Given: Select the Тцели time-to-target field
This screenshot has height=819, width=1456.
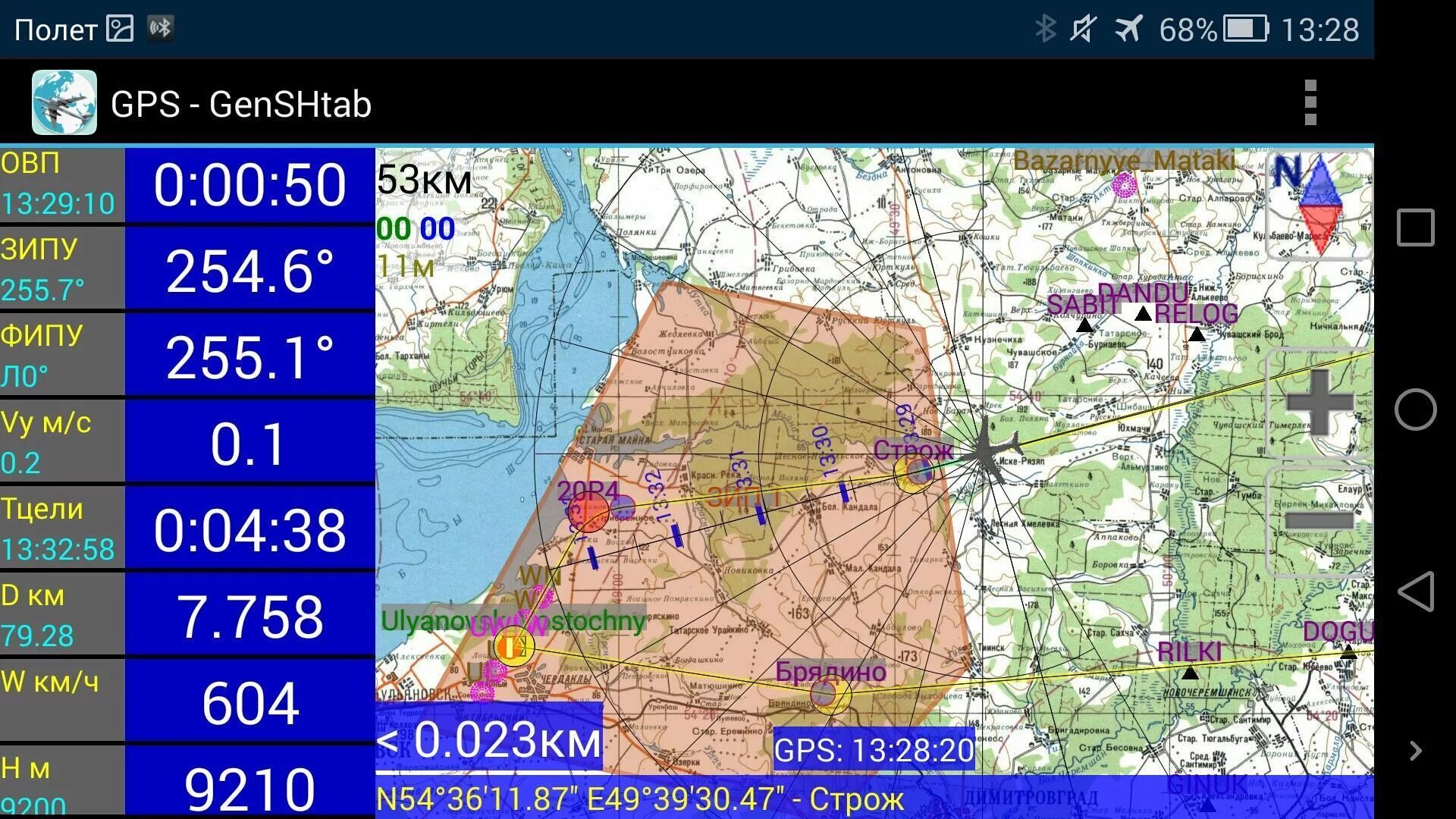Looking at the screenshot, I should point(249,529).
